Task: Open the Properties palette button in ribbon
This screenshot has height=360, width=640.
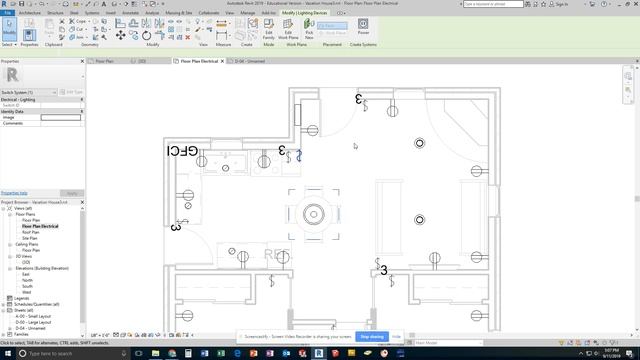Action: (x=29, y=36)
